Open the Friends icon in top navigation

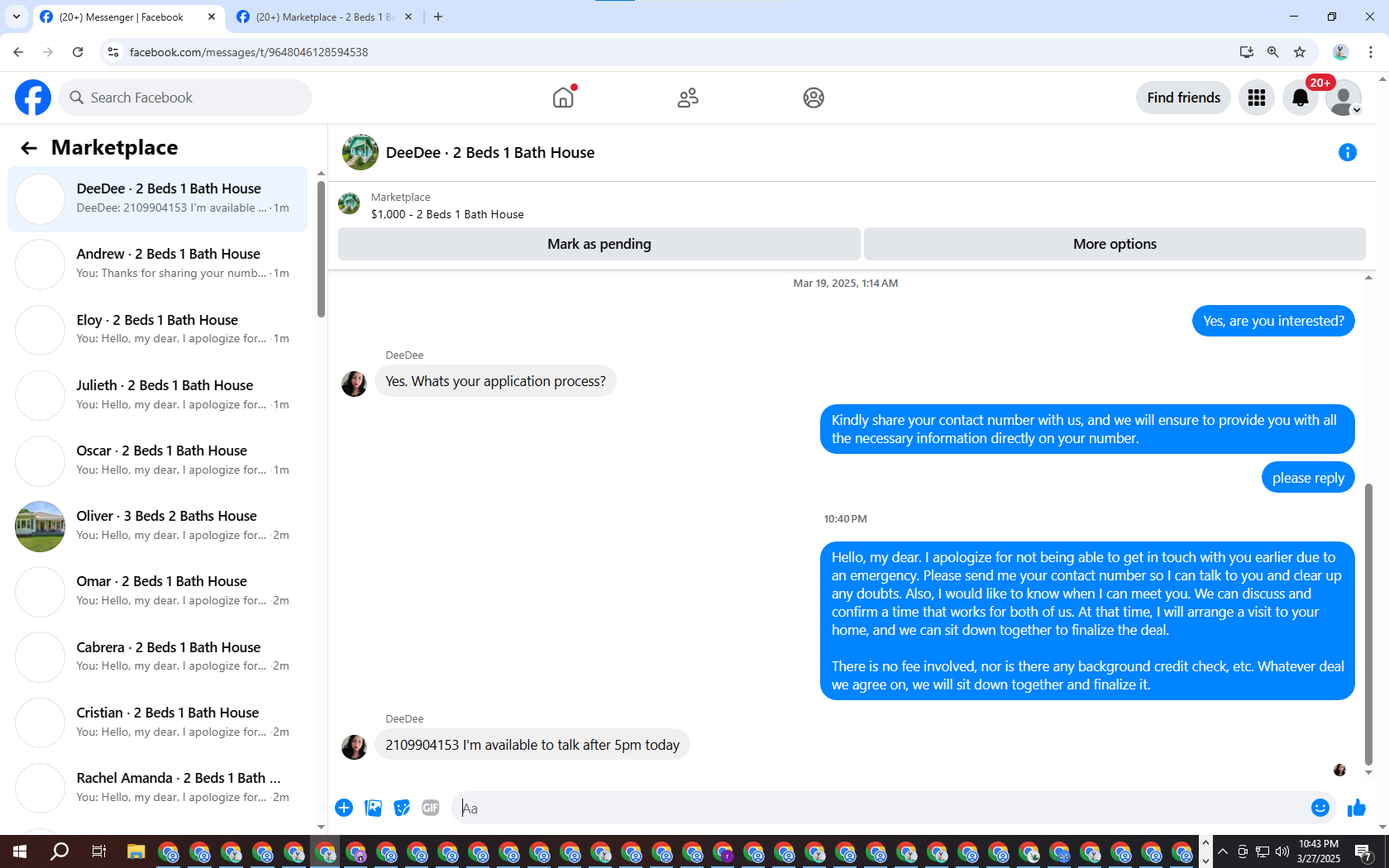[x=688, y=98]
